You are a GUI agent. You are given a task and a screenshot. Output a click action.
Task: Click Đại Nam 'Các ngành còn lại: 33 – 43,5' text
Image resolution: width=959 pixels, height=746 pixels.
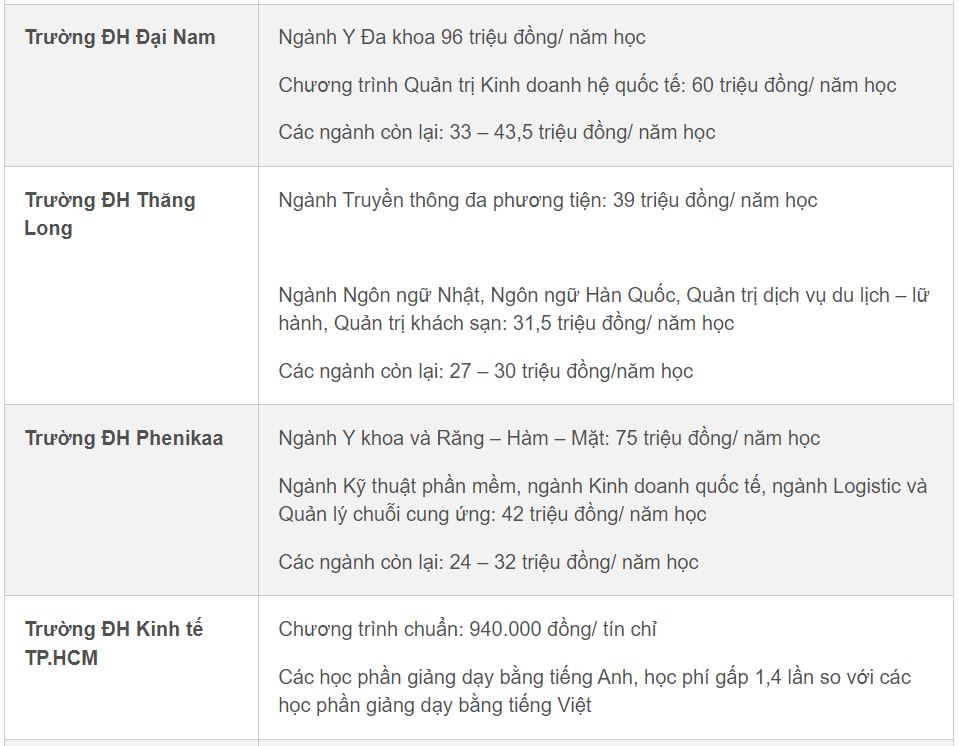(497, 132)
